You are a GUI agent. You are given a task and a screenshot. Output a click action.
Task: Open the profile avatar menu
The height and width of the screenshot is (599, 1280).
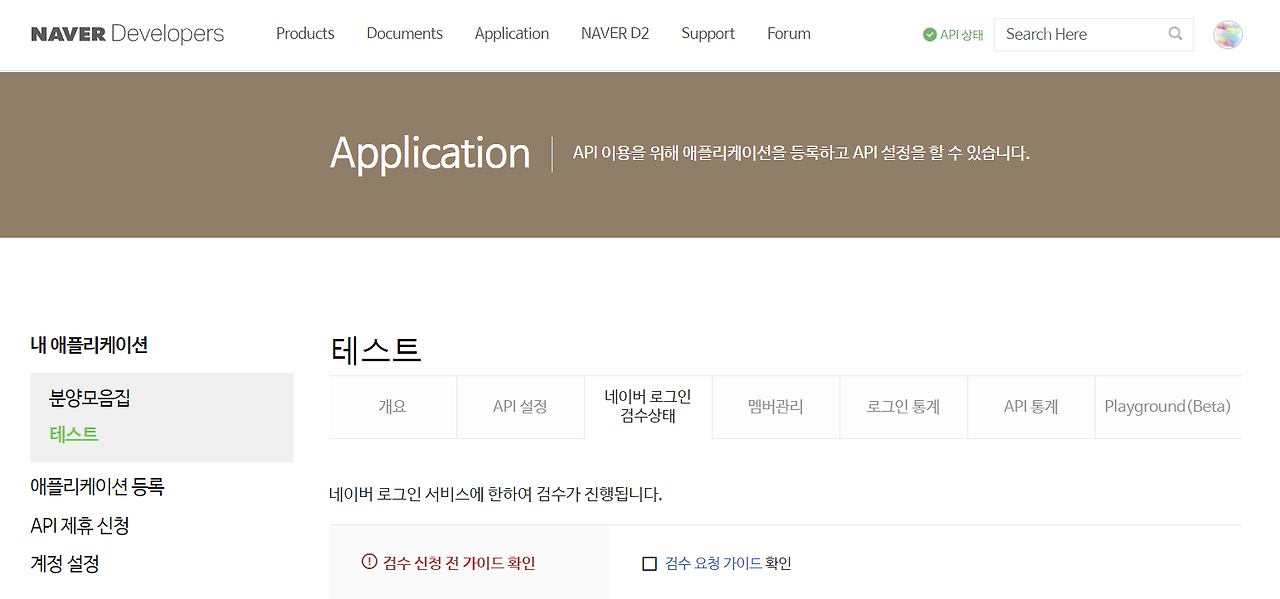(x=1227, y=33)
